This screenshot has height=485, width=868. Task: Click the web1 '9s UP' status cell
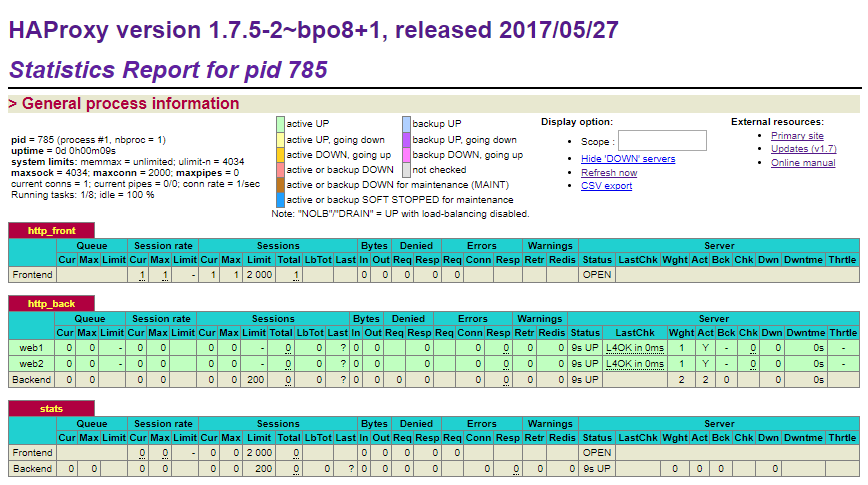click(x=585, y=348)
